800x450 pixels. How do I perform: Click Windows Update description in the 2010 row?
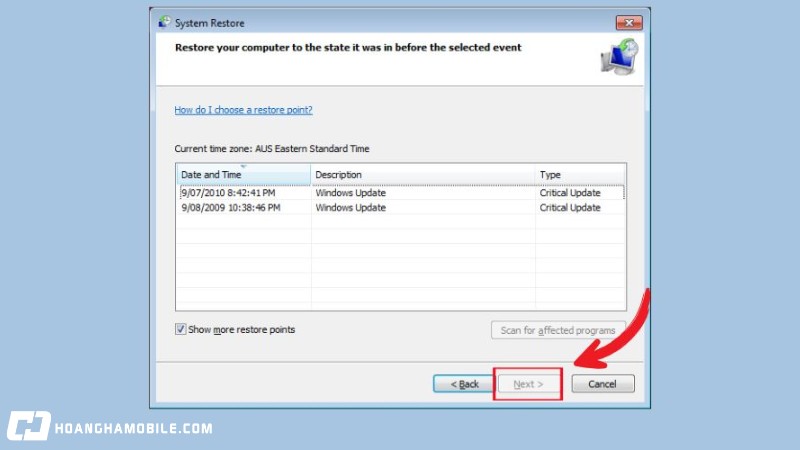[351, 193]
